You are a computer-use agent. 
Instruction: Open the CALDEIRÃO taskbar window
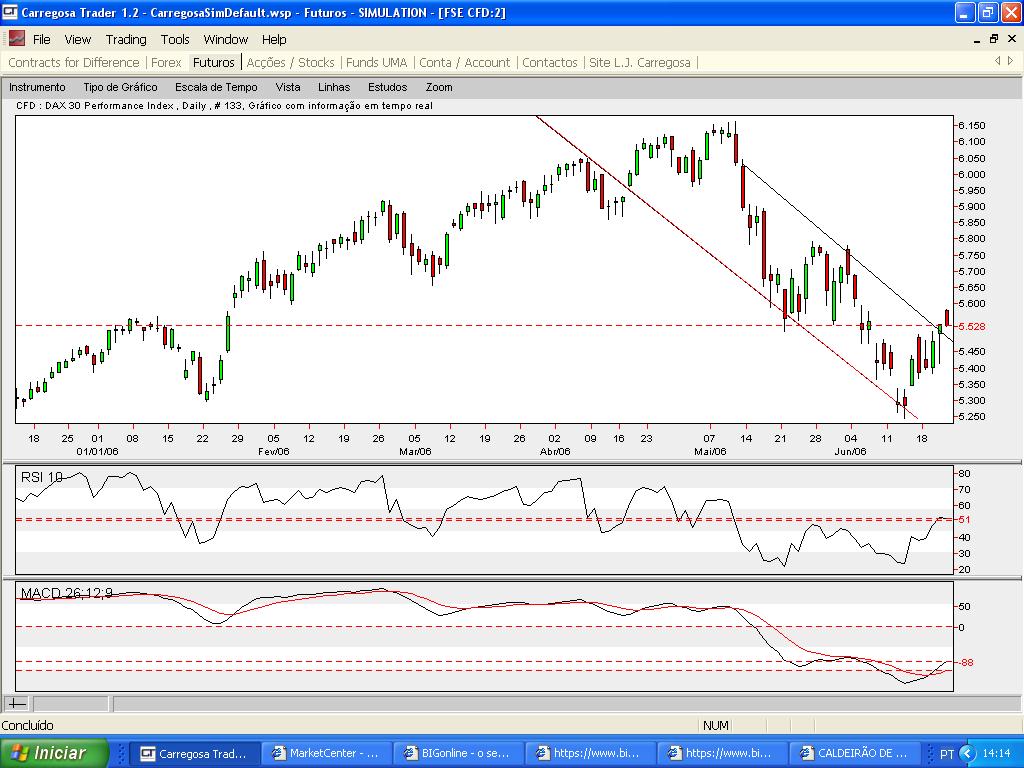point(858,753)
